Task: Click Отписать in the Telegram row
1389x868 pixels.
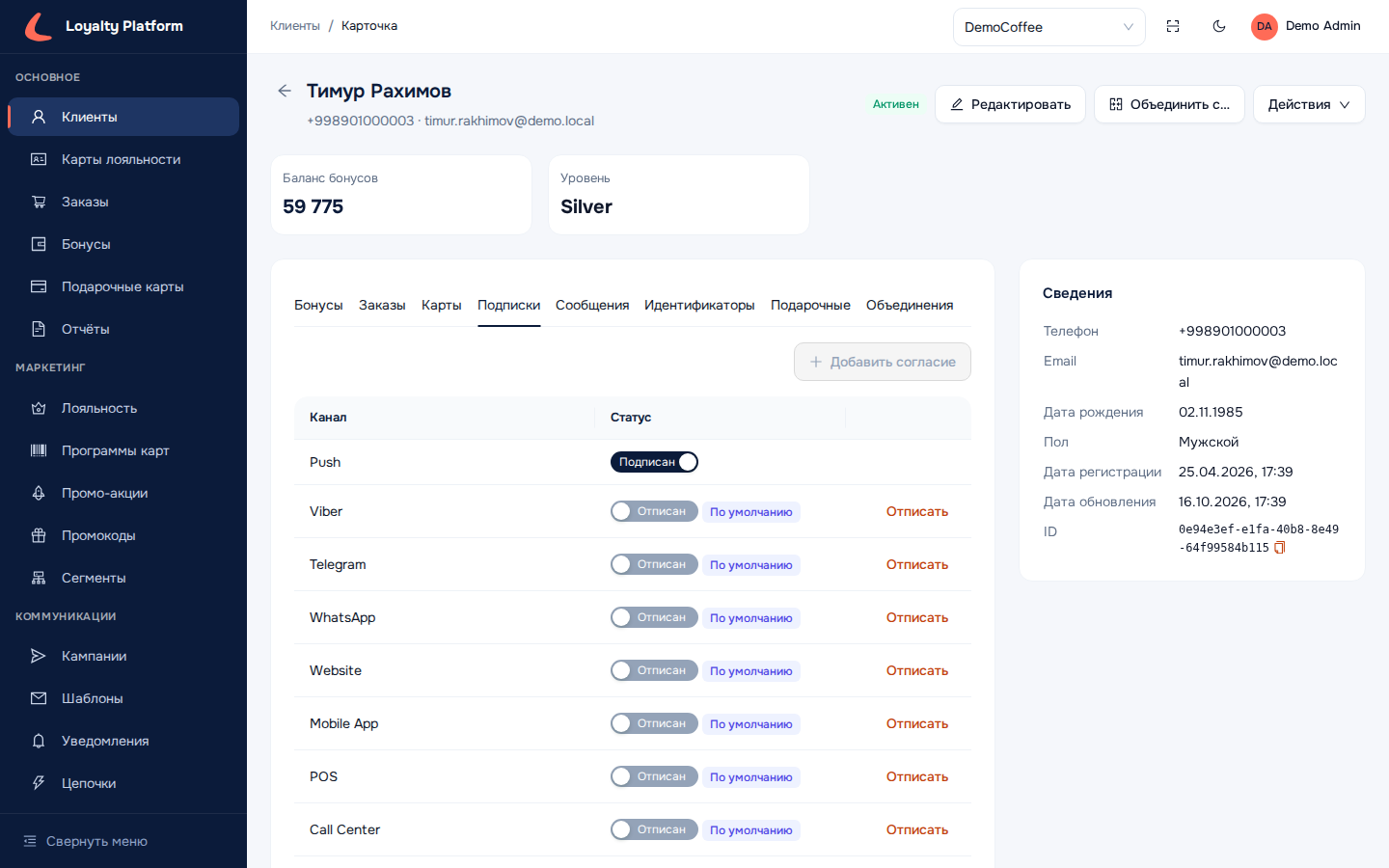Action: point(917,564)
